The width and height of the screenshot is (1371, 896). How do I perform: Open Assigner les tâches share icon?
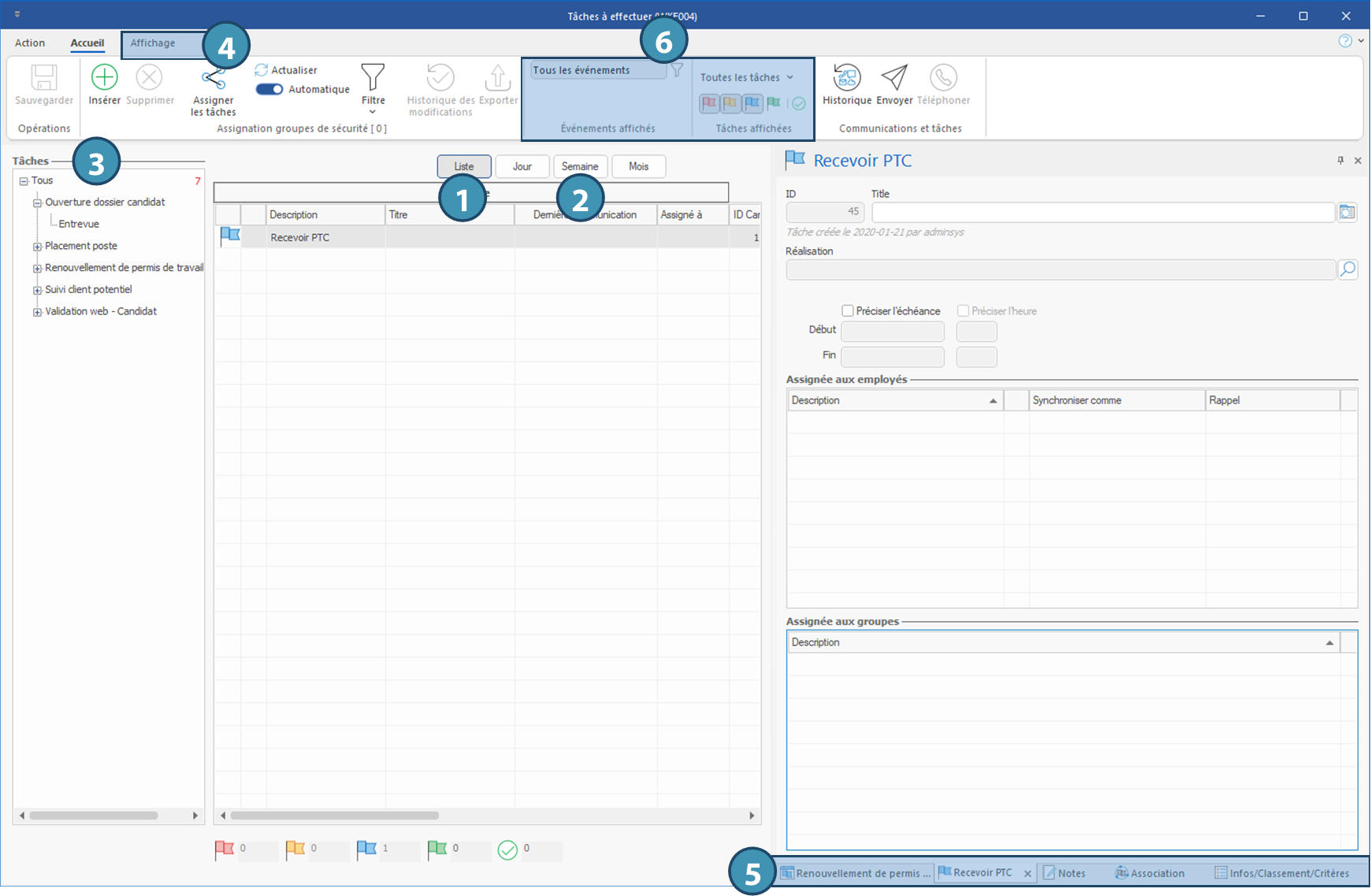[x=213, y=79]
